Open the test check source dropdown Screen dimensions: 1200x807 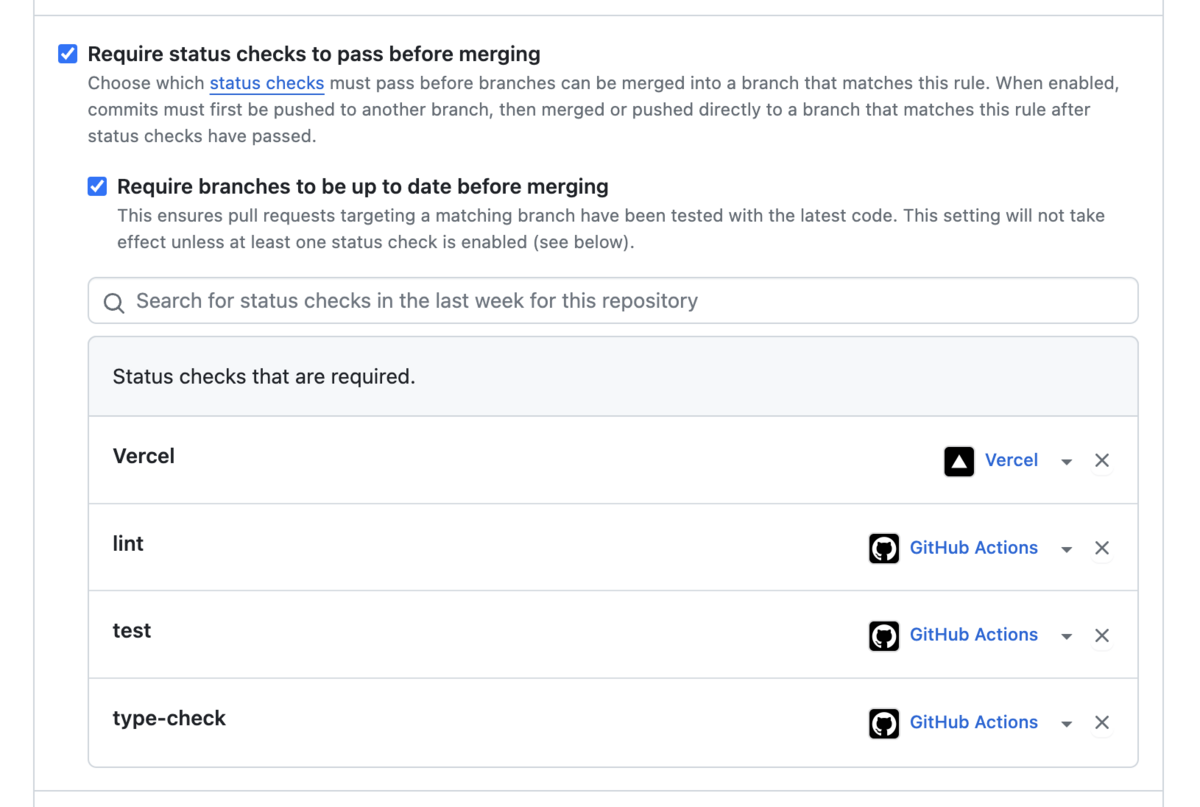1067,636
